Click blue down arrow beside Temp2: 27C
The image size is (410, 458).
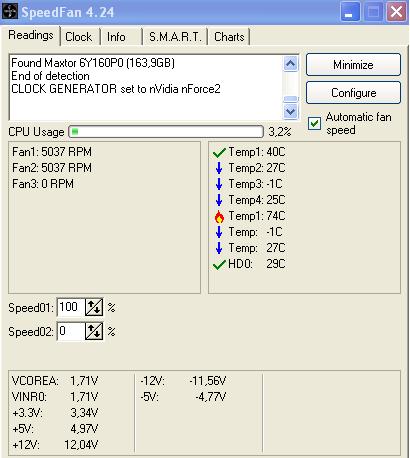tap(219, 168)
